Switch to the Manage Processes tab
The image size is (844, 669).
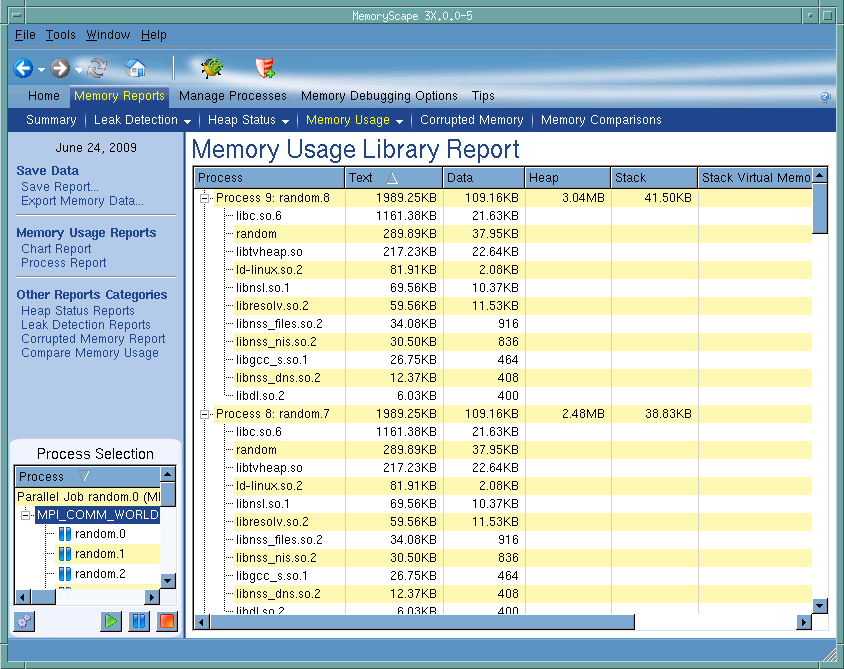pos(232,96)
